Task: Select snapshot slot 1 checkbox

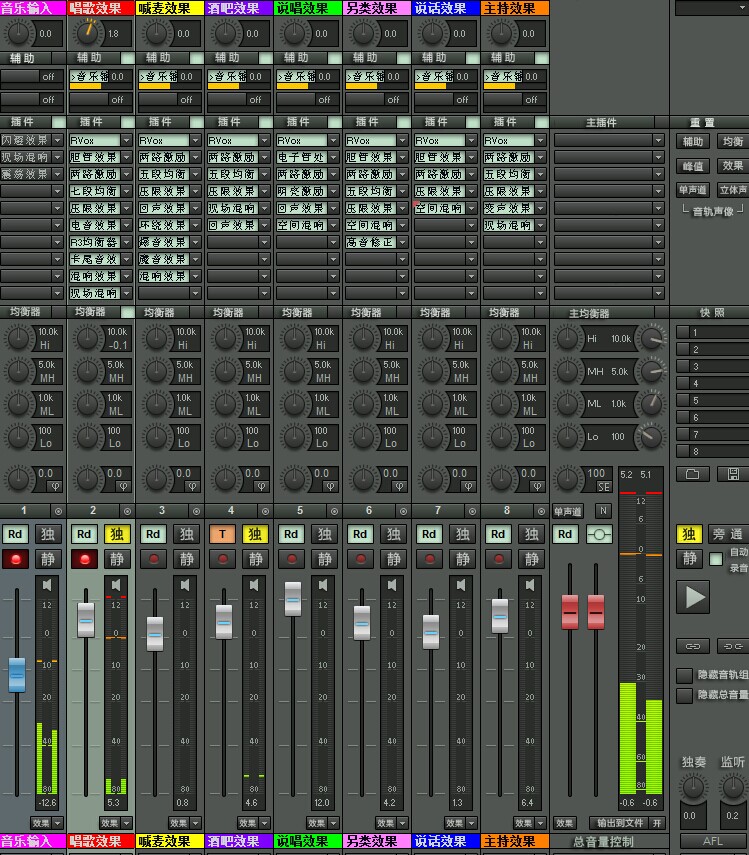Action: coord(682,332)
